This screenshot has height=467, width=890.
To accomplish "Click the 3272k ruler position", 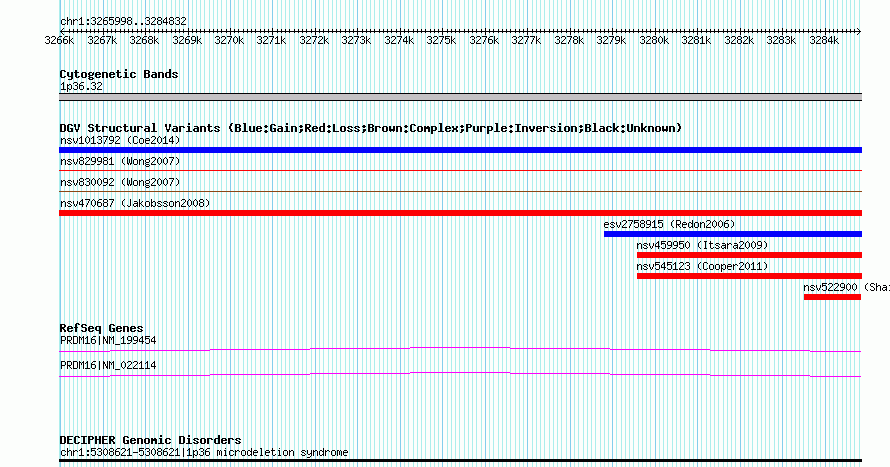I will click(314, 40).
